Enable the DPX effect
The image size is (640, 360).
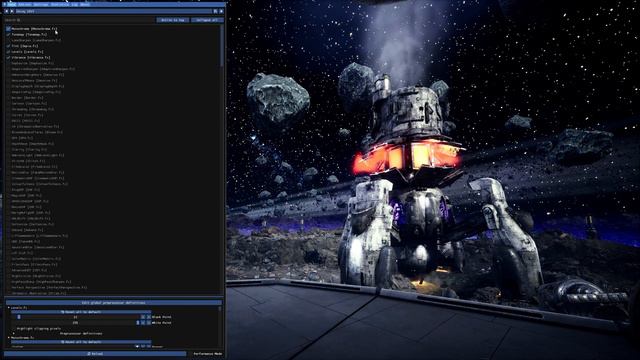click(x=8, y=138)
